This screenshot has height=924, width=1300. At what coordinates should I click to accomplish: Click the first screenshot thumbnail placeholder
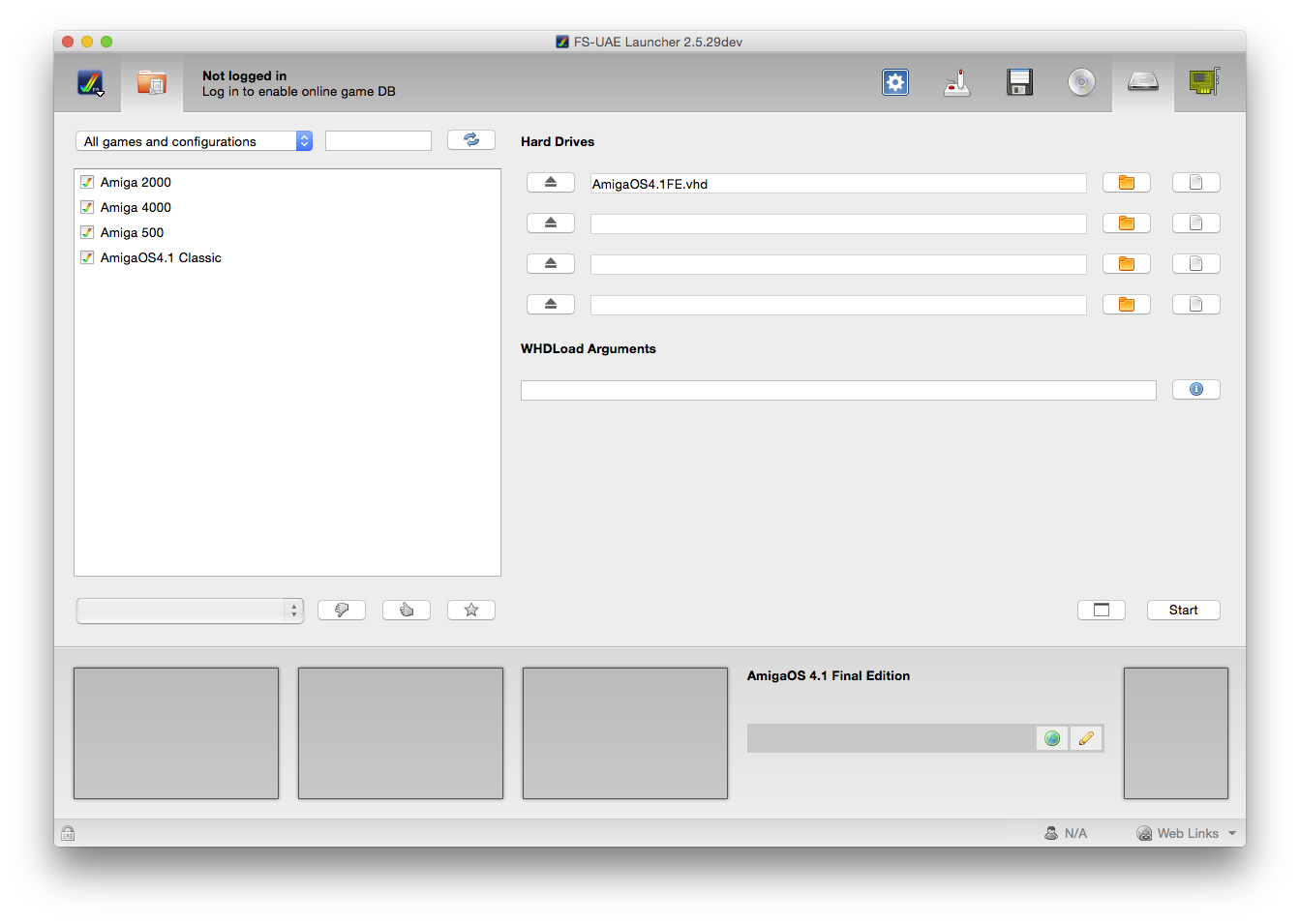(176, 733)
